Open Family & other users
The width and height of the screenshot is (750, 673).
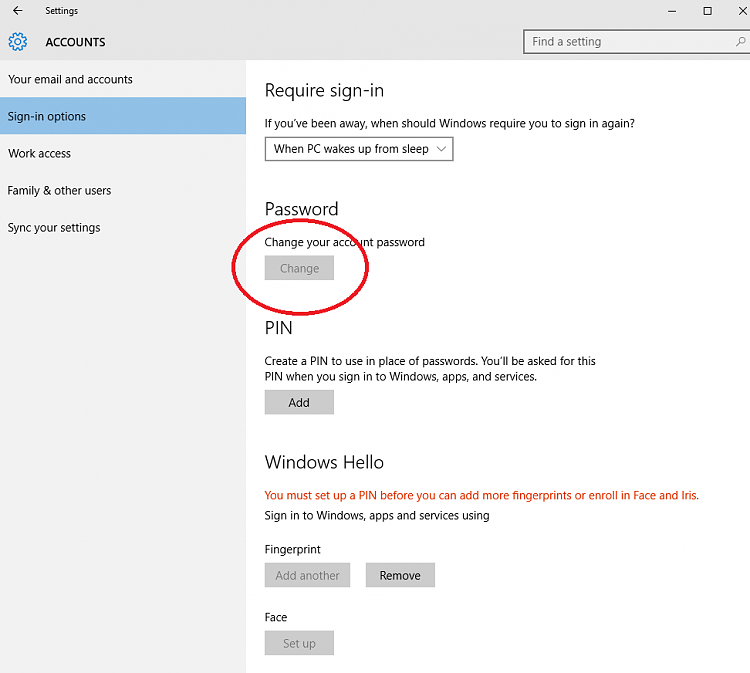[x=59, y=191]
